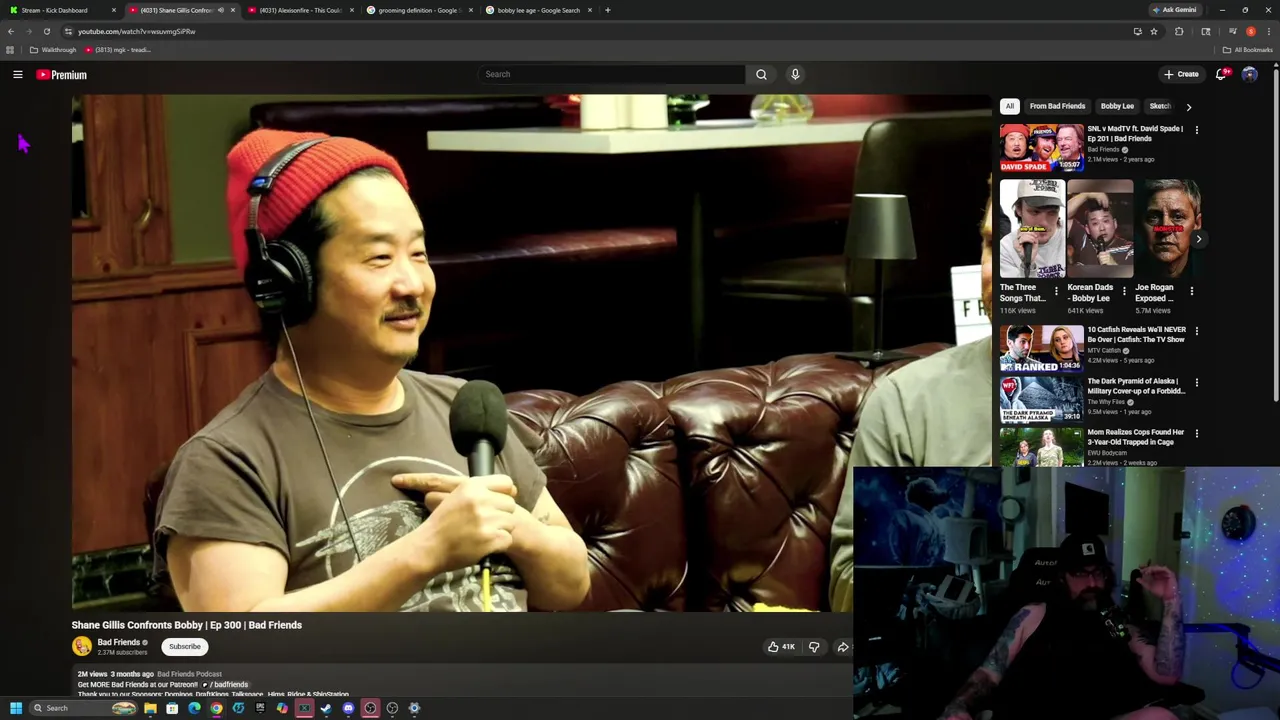The width and height of the screenshot is (1280, 720).
Task: Open Joe Rogan Exposed short thumbnail
Action: [1167, 229]
